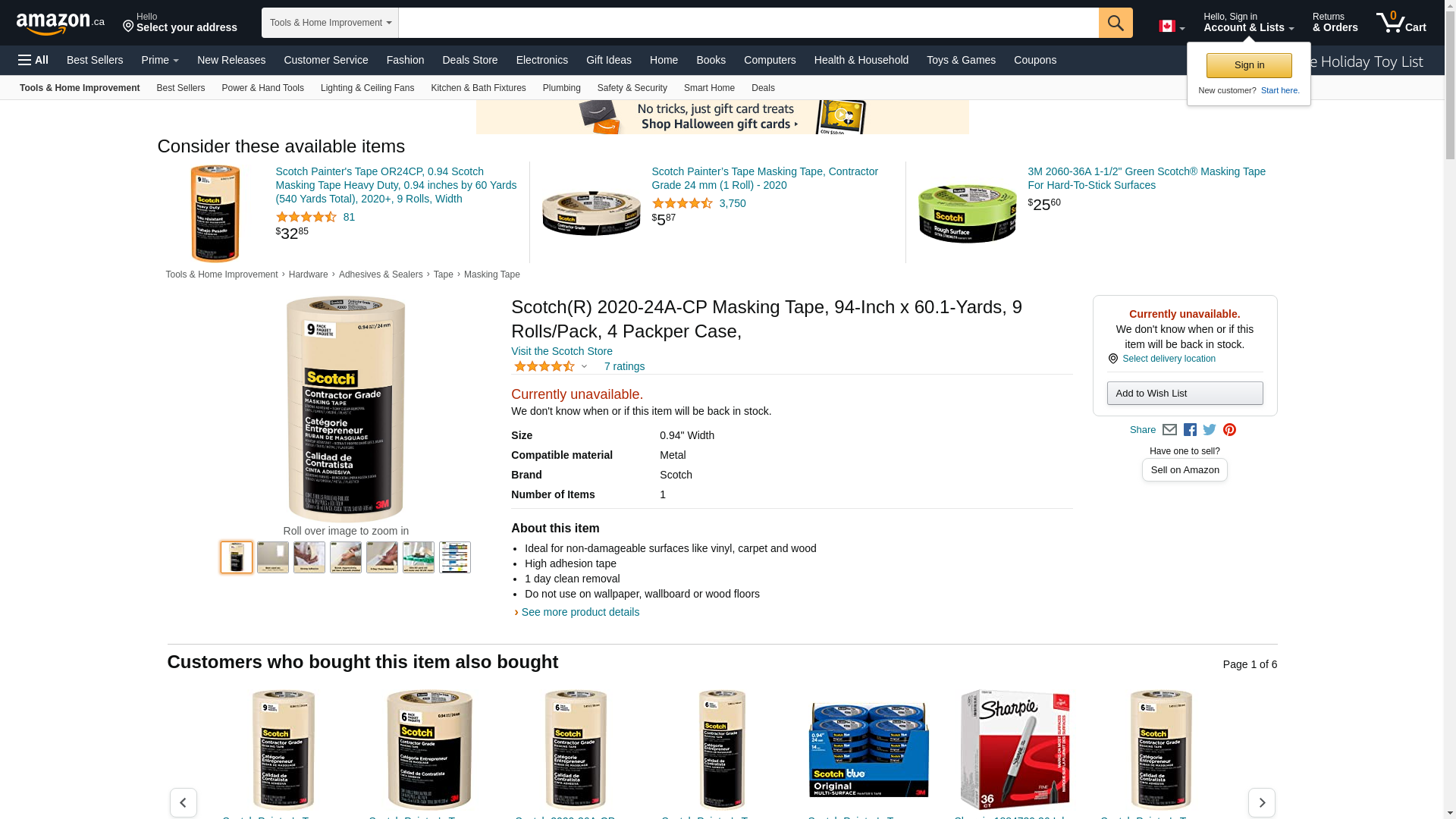
Task: Share product on Pinterest icon
Action: [x=1229, y=430]
